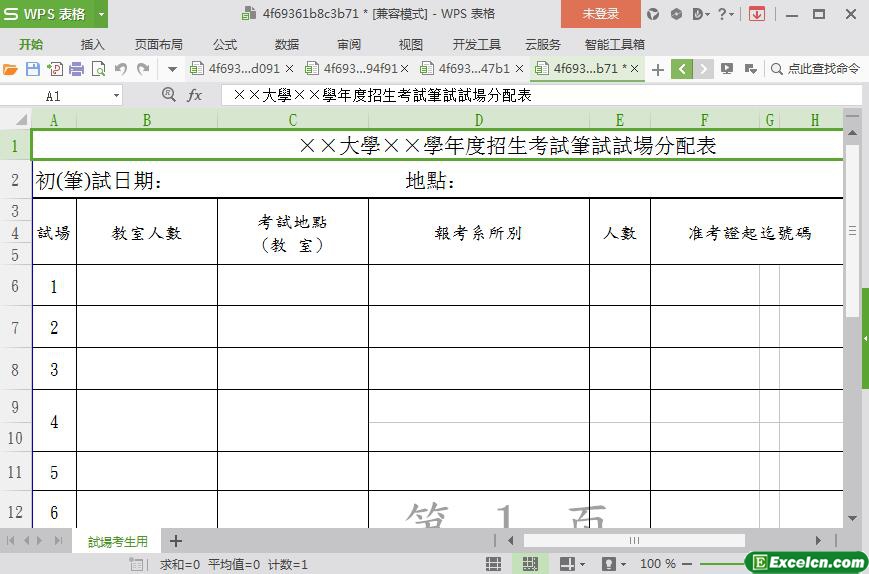Screen dimensions: 869x574
Task: Switch to normal view in status bar
Action: click(x=493, y=564)
